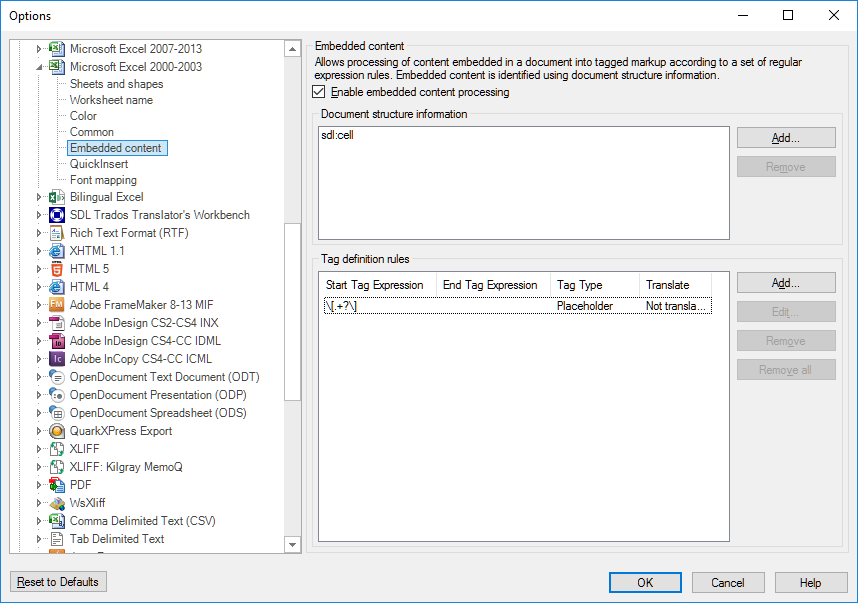Expand the Rich Text Format (RTF) node

(x=39, y=233)
